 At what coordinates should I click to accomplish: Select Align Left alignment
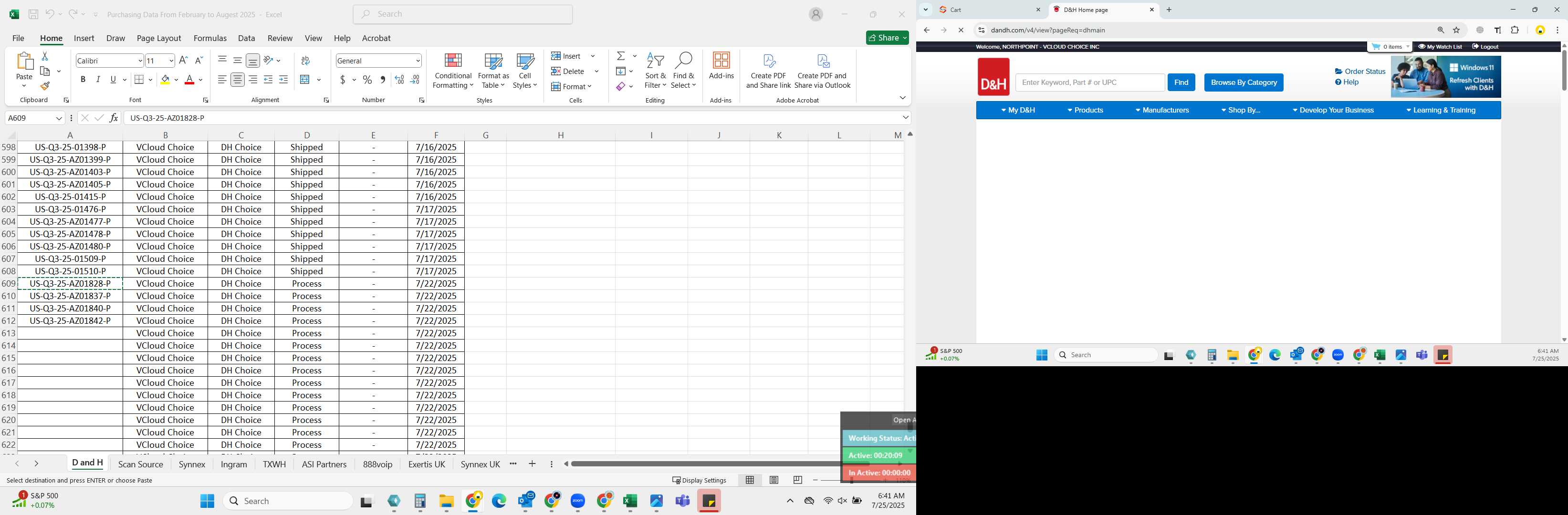pyautogui.click(x=222, y=80)
